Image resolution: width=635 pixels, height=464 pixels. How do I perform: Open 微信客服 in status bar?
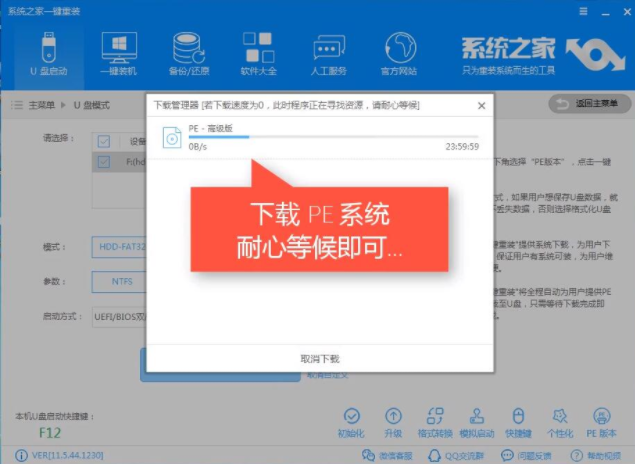[387, 455]
